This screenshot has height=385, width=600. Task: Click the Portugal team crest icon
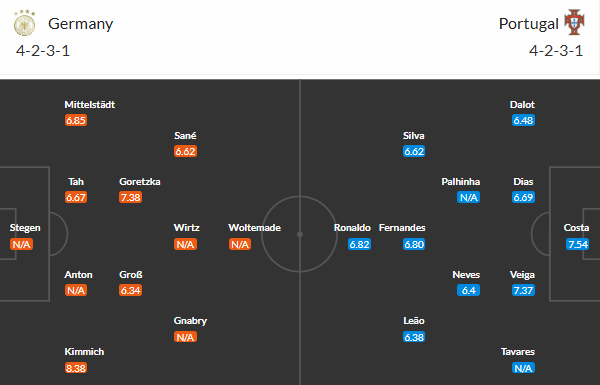(x=574, y=22)
